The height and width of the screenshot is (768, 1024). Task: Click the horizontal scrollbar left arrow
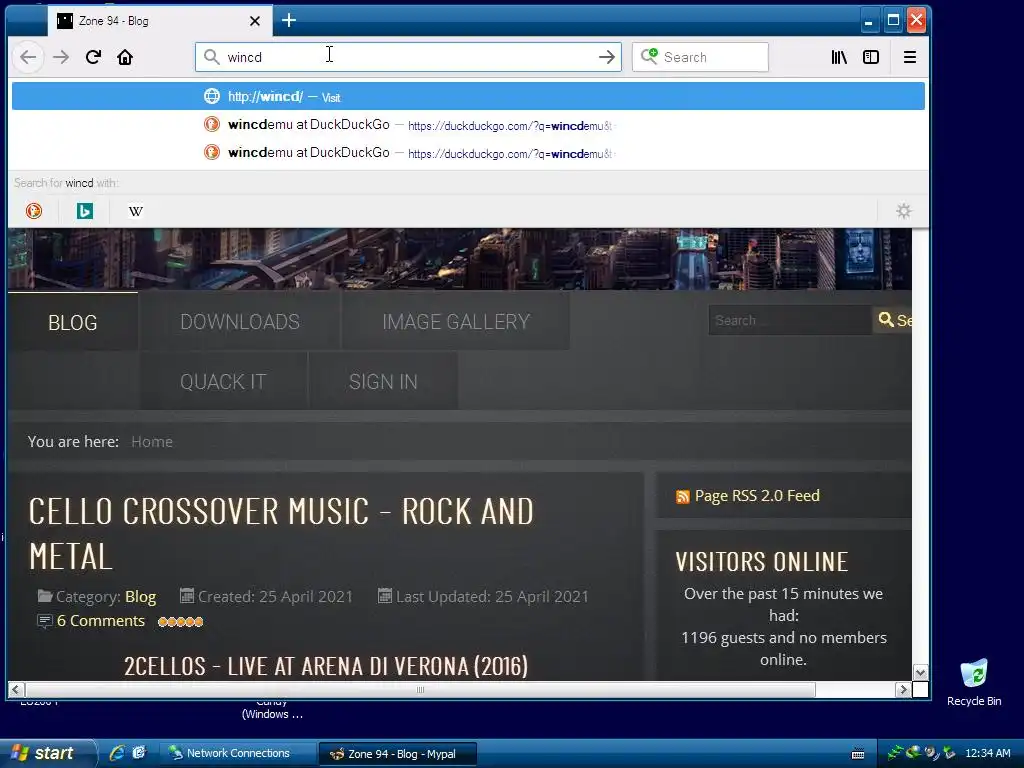pyautogui.click(x=16, y=690)
